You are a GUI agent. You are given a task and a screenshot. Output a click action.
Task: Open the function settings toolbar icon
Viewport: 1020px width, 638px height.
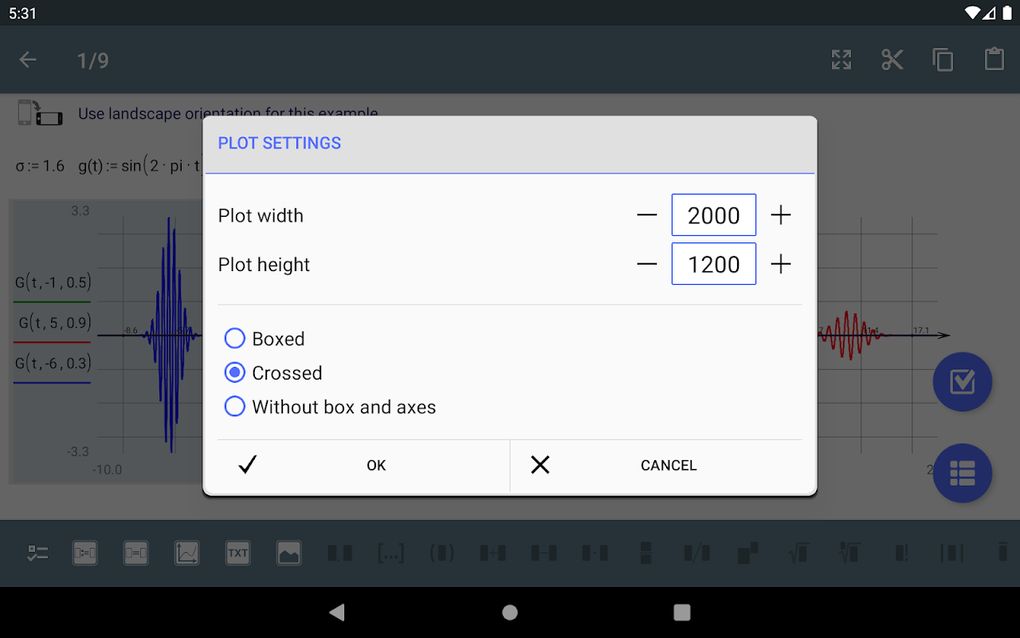(x=38, y=553)
